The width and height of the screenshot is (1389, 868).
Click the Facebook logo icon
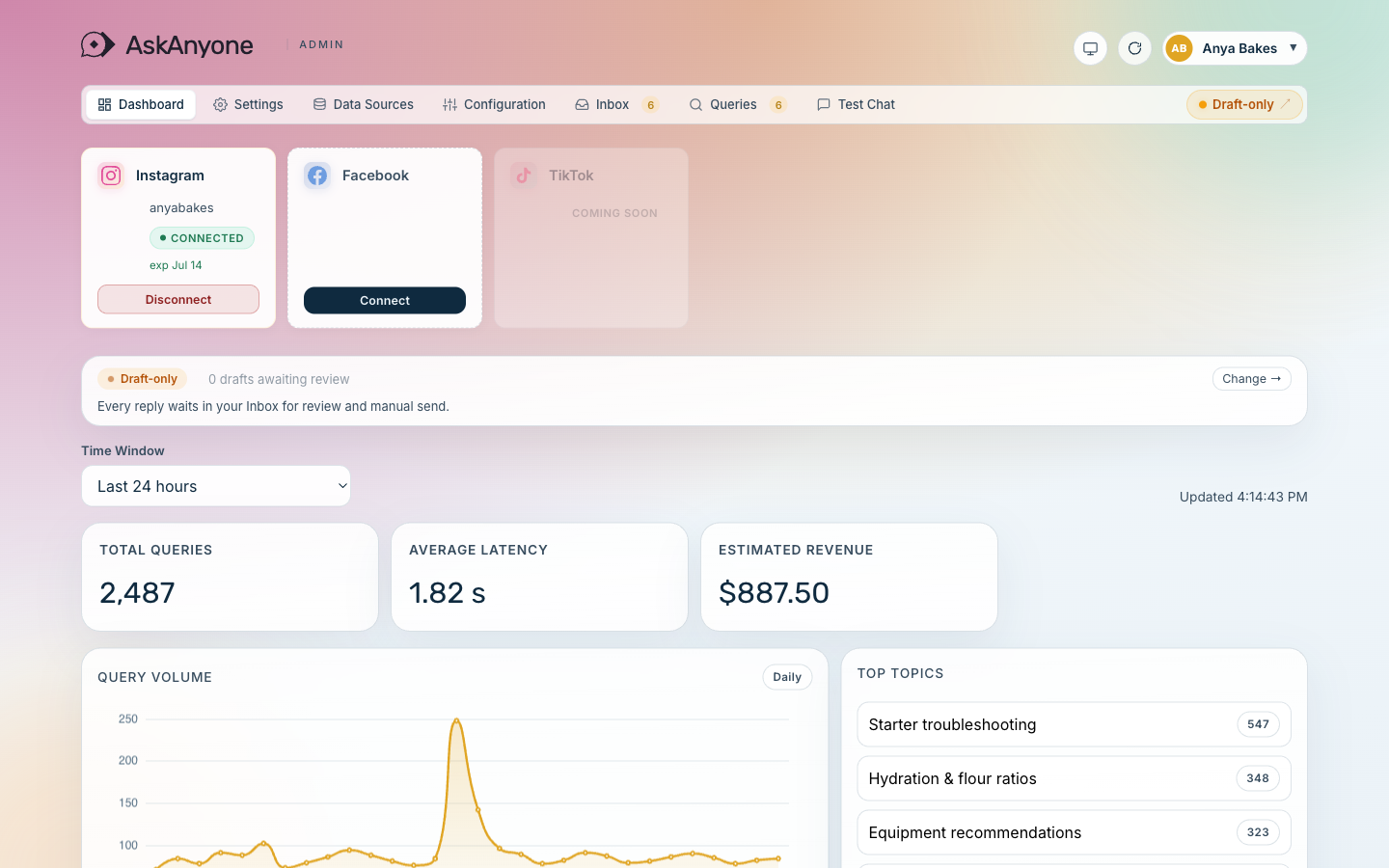pos(317,176)
